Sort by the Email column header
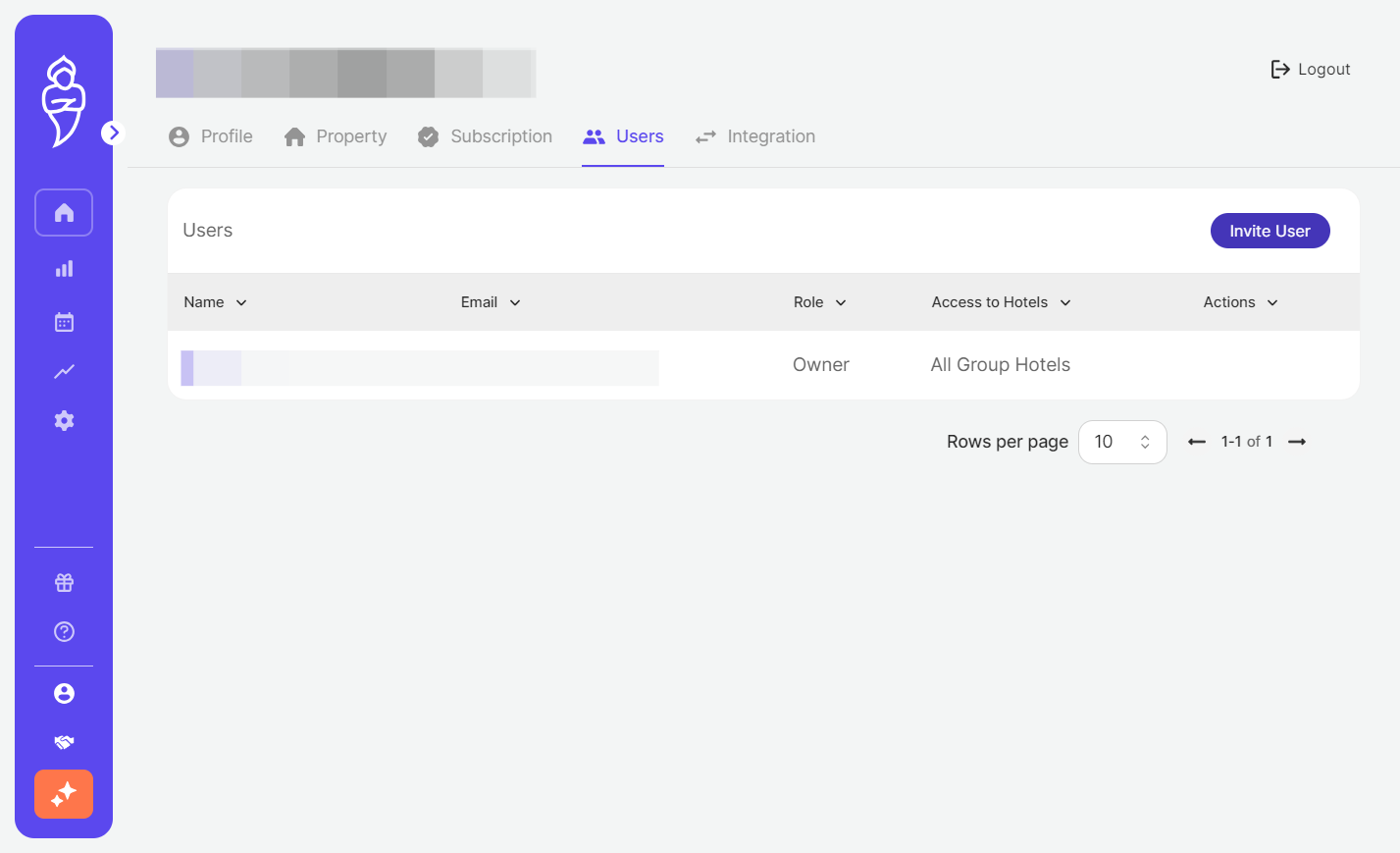Screen dimensions: 1400x853 click(491, 302)
